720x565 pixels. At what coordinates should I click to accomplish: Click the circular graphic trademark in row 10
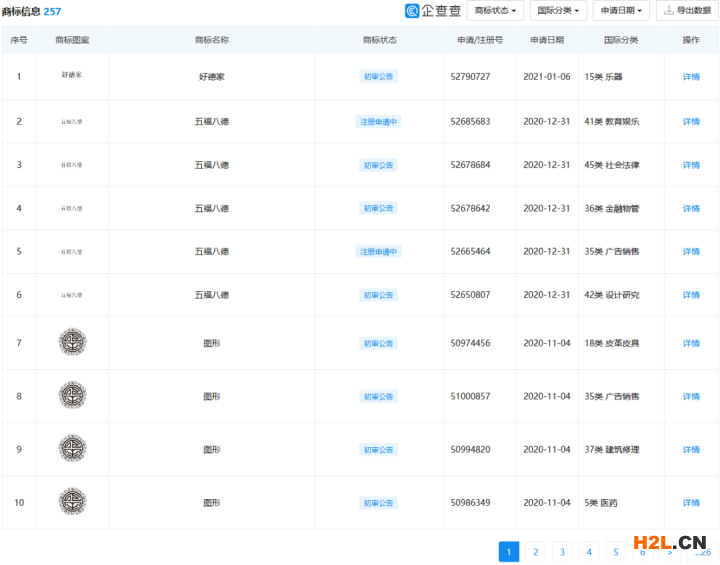72,502
